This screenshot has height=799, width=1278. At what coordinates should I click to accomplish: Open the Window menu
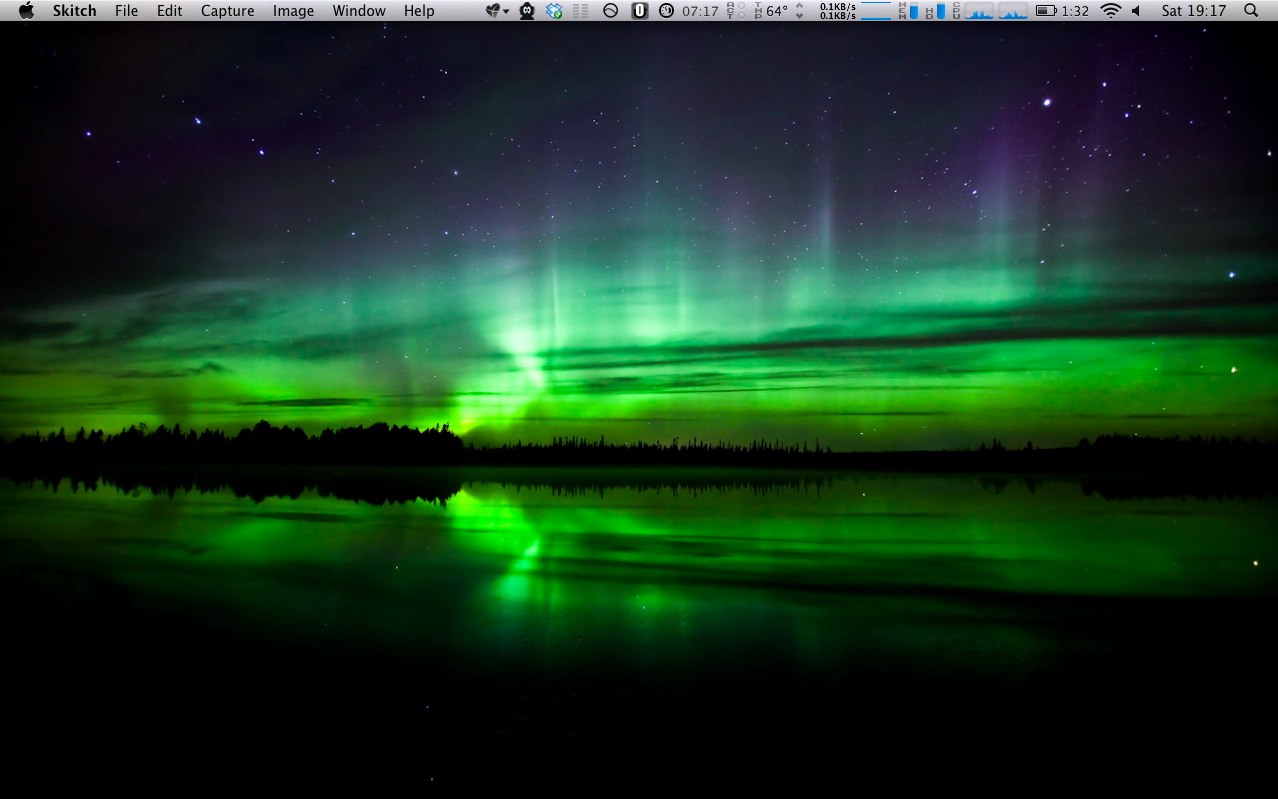pos(359,11)
